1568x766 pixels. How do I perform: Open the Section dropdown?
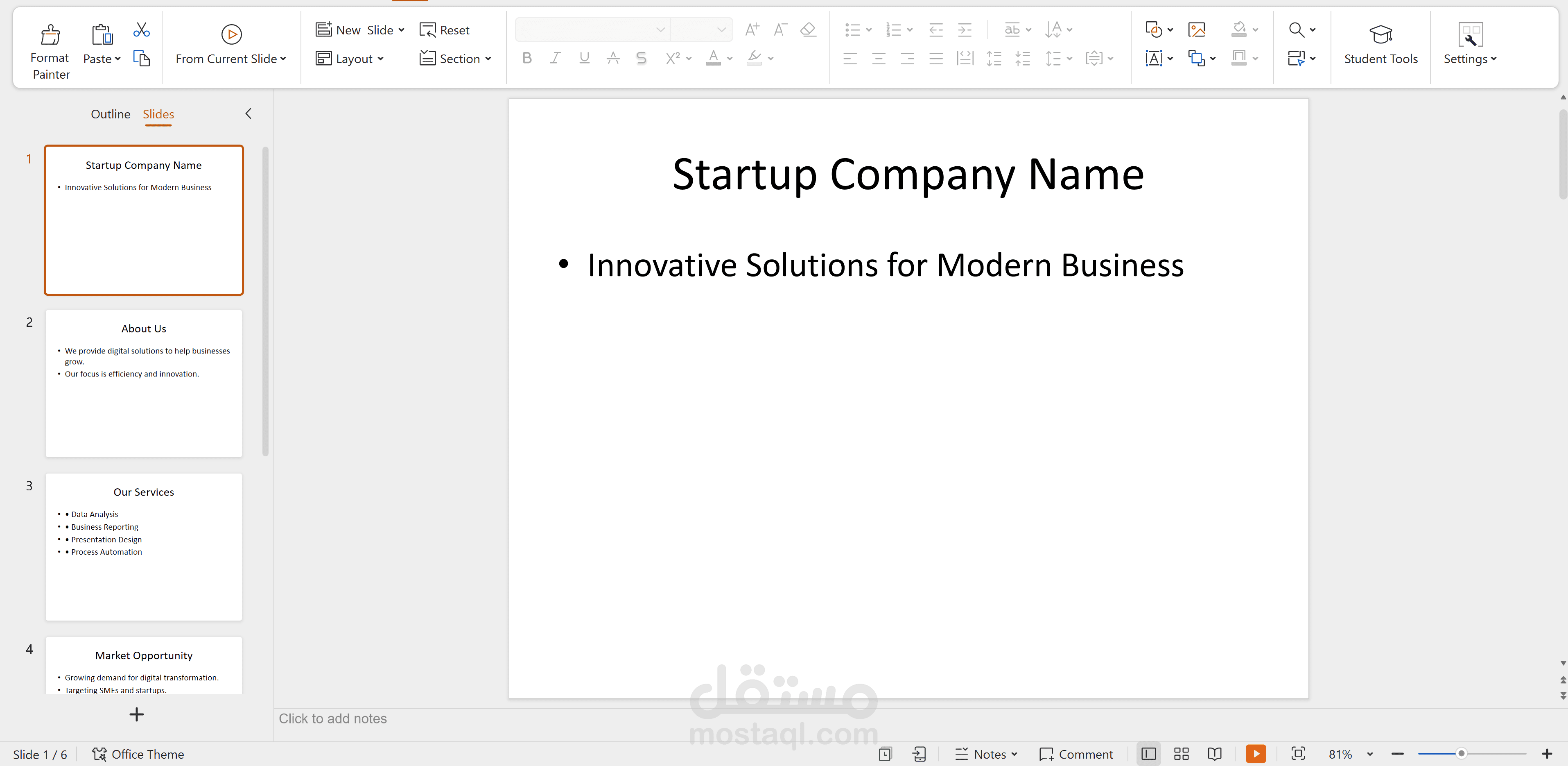tap(455, 59)
